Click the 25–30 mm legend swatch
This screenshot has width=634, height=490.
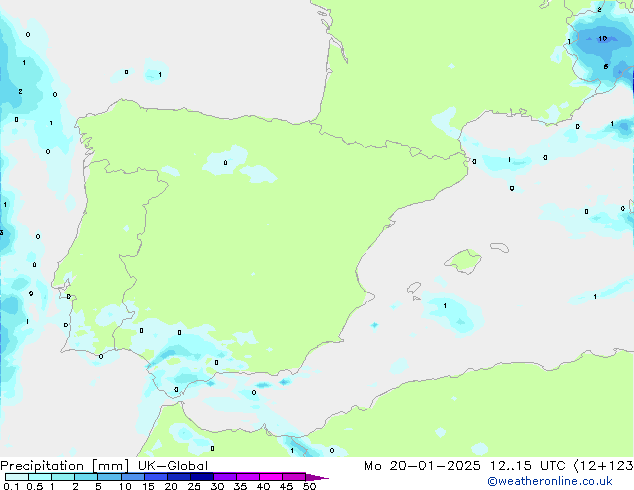201,477
